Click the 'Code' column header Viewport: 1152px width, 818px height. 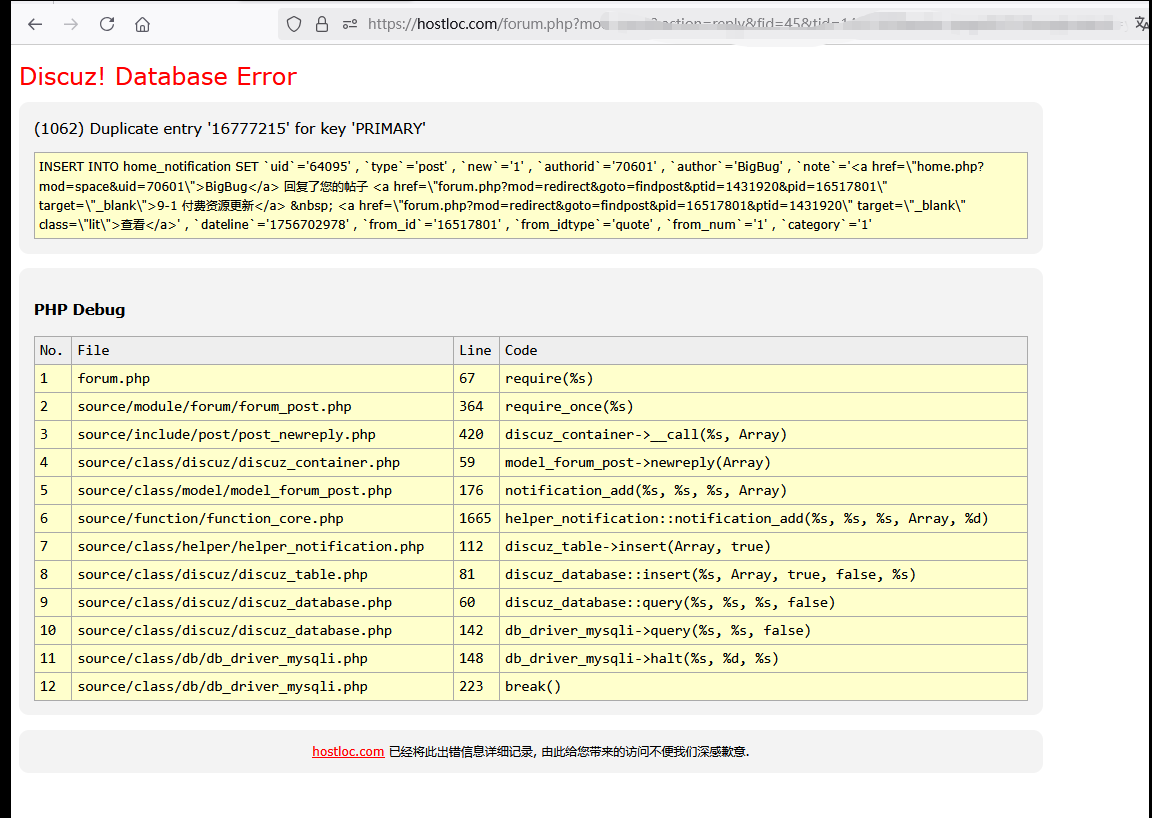click(x=763, y=351)
